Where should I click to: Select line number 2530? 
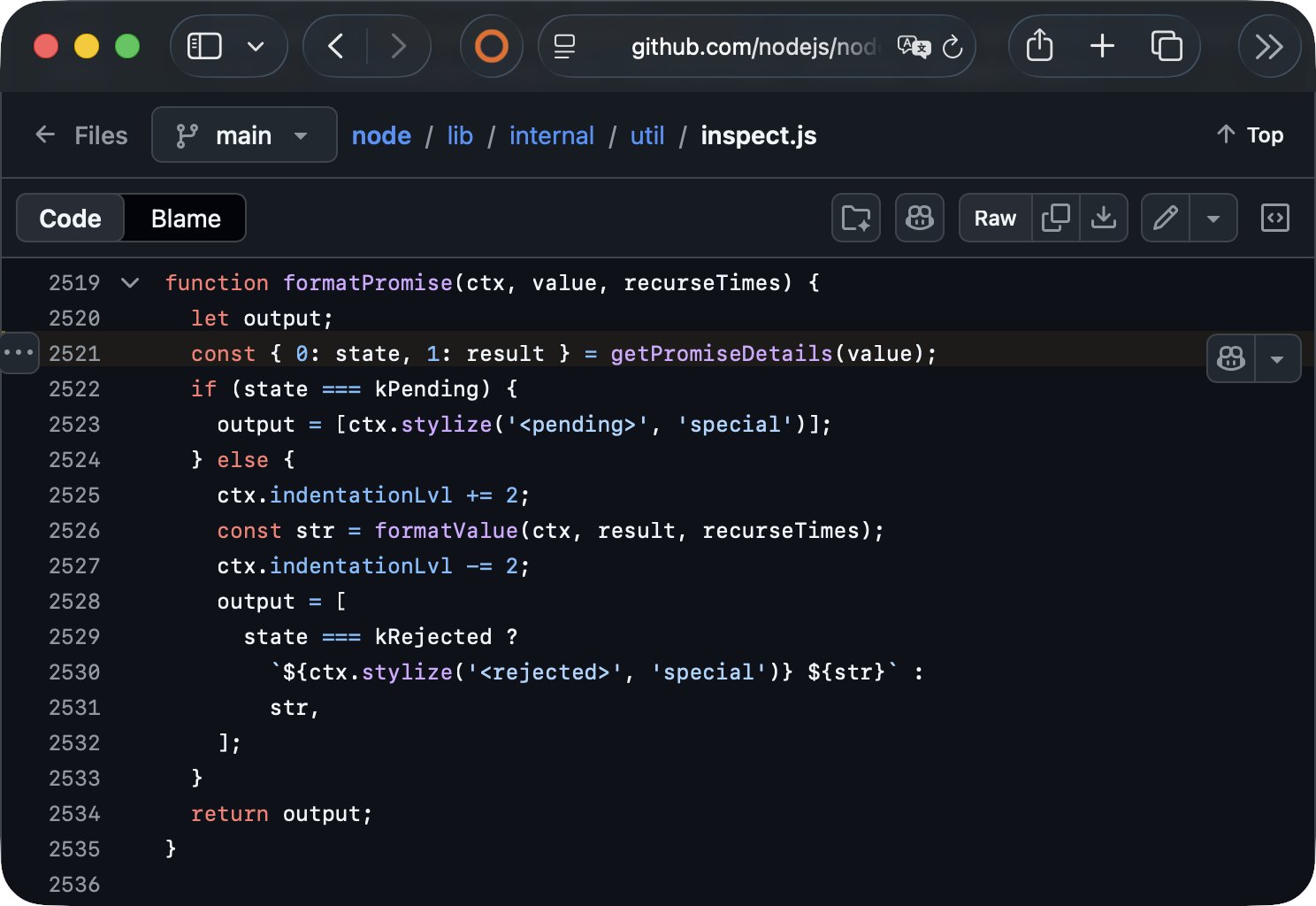pyautogui.click(x=74, y=672)
